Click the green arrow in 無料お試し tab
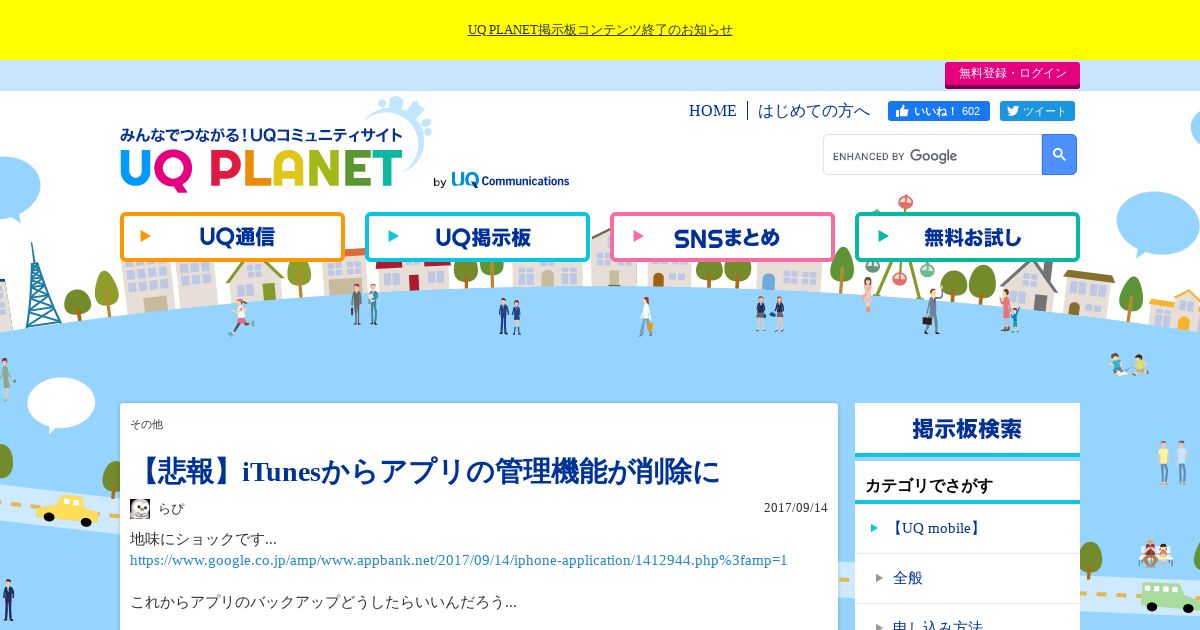Viewport: 1200px width, 630px height. [883, 237]
